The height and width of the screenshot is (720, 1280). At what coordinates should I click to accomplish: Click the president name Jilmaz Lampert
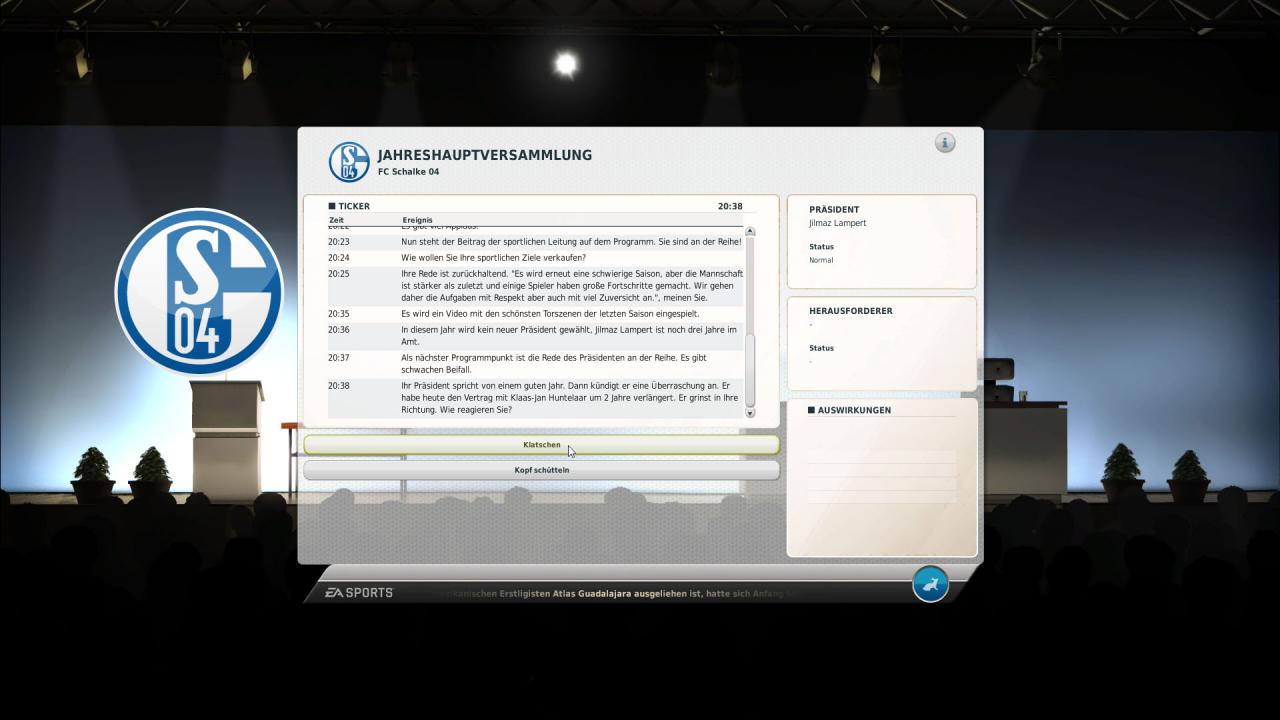click(x=837, y=223)
